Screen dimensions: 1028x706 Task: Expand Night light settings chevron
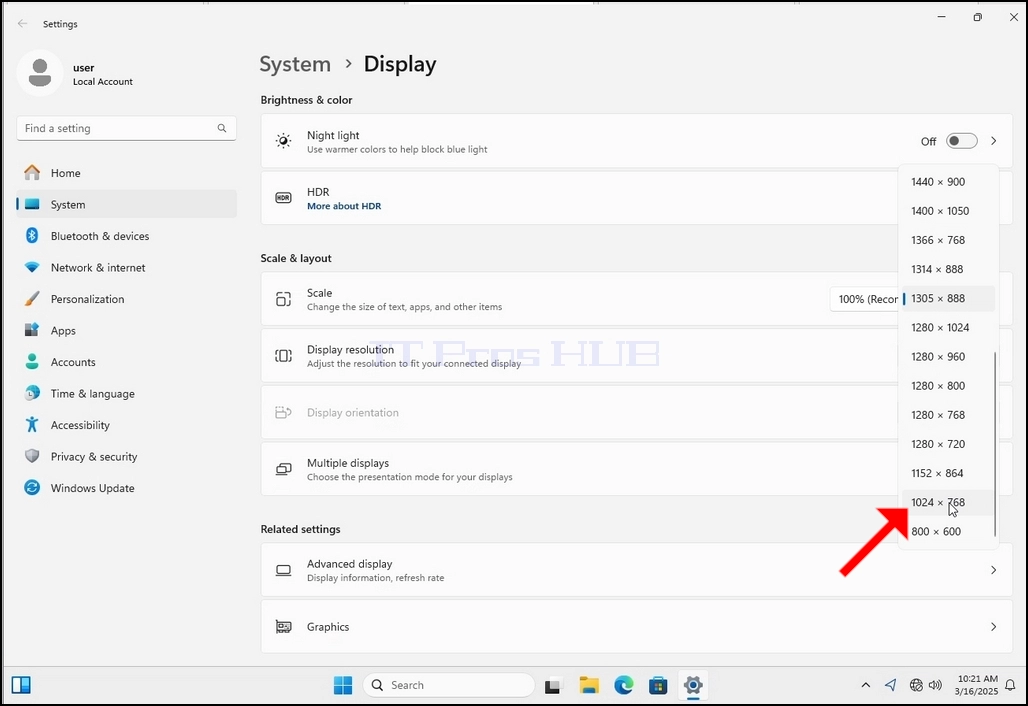point(993,141)
